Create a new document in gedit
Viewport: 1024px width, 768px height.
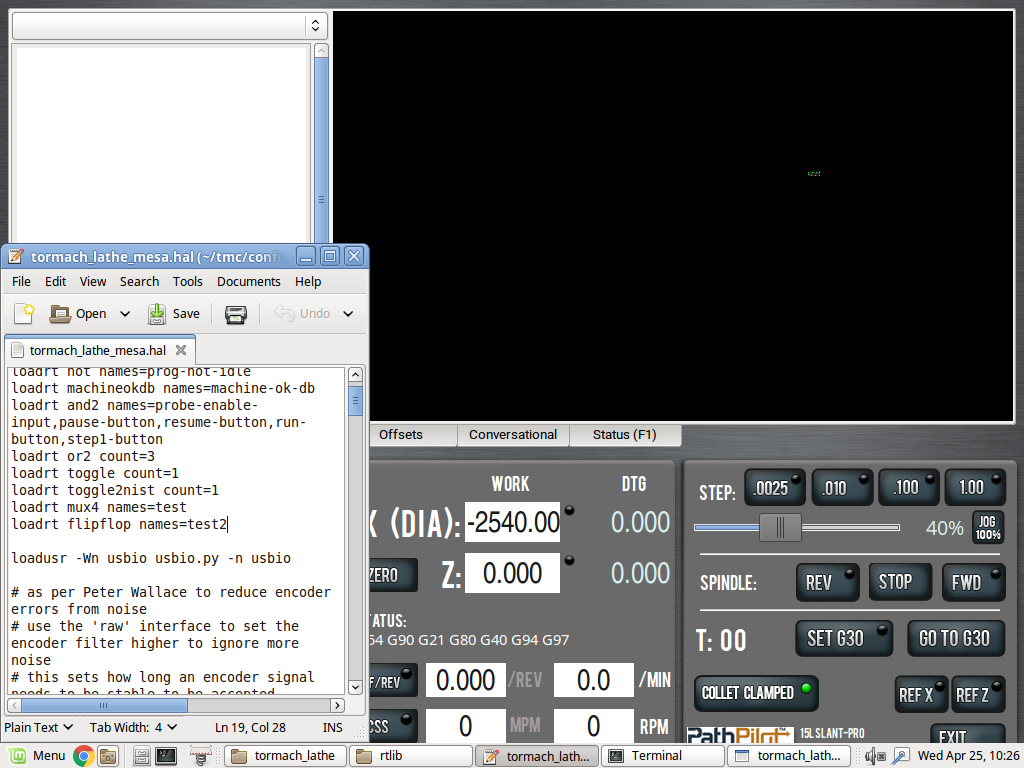click(x=24, y=314)
